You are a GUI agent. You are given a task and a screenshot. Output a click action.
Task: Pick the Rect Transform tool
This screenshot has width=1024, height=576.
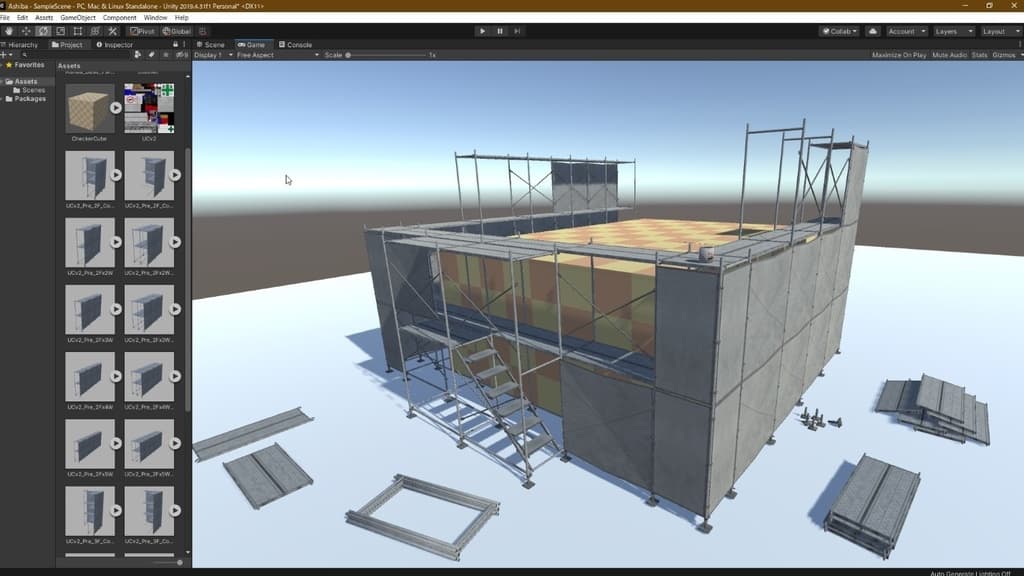pos(77,31)
